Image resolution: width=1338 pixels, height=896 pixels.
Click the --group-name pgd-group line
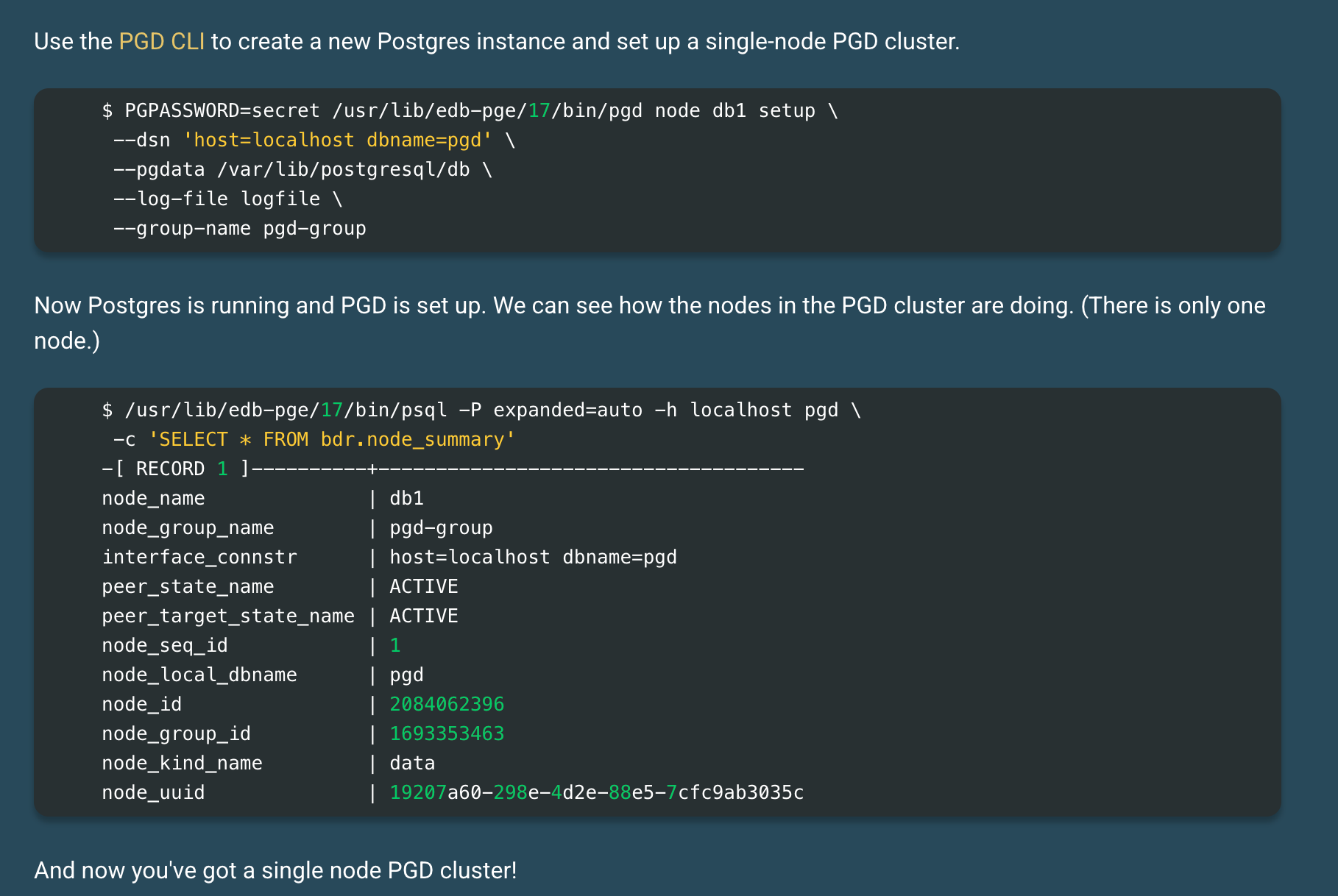pos(239,228)
